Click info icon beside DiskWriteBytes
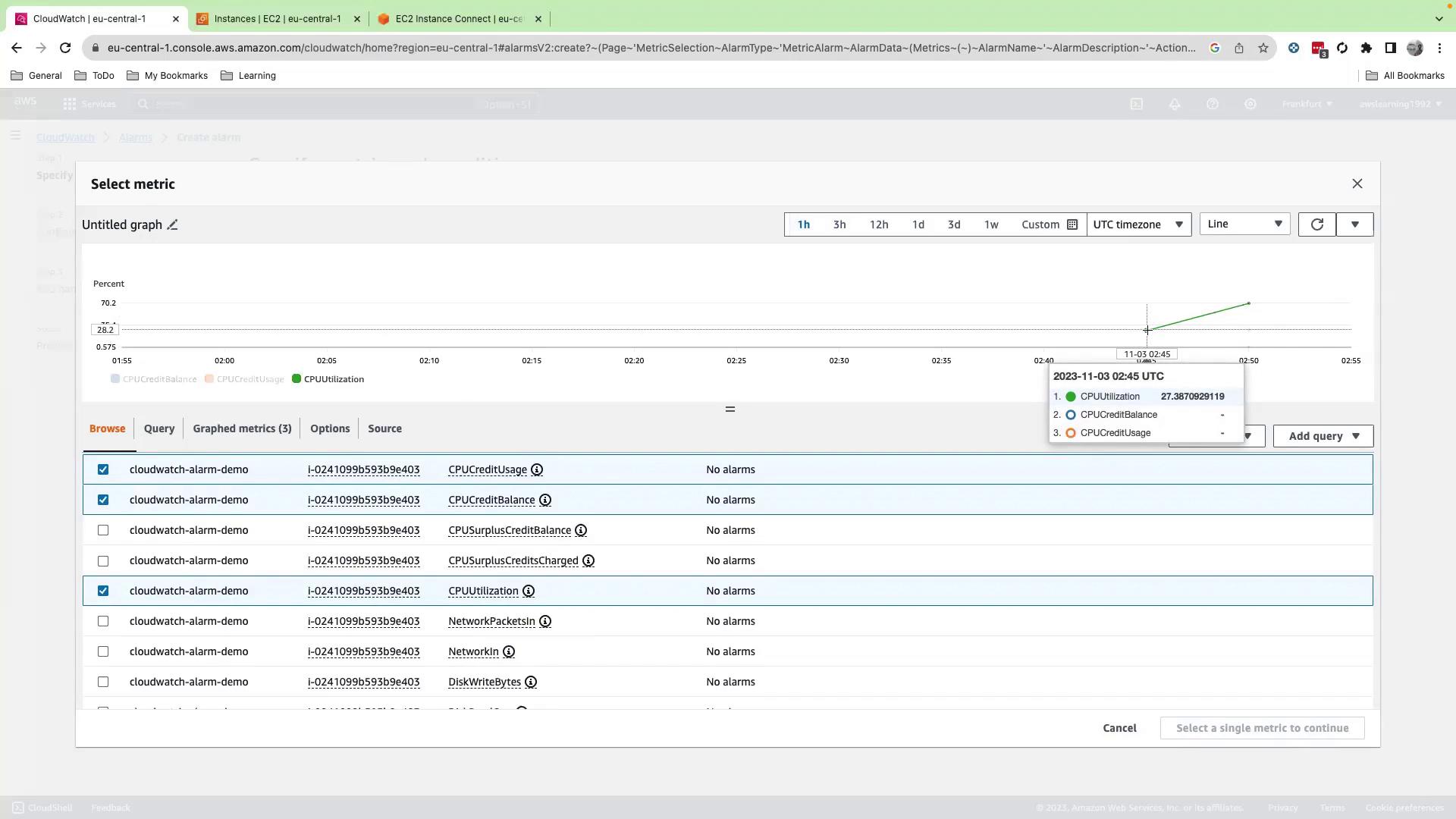1456x819 pixels. tap(531, 682)
